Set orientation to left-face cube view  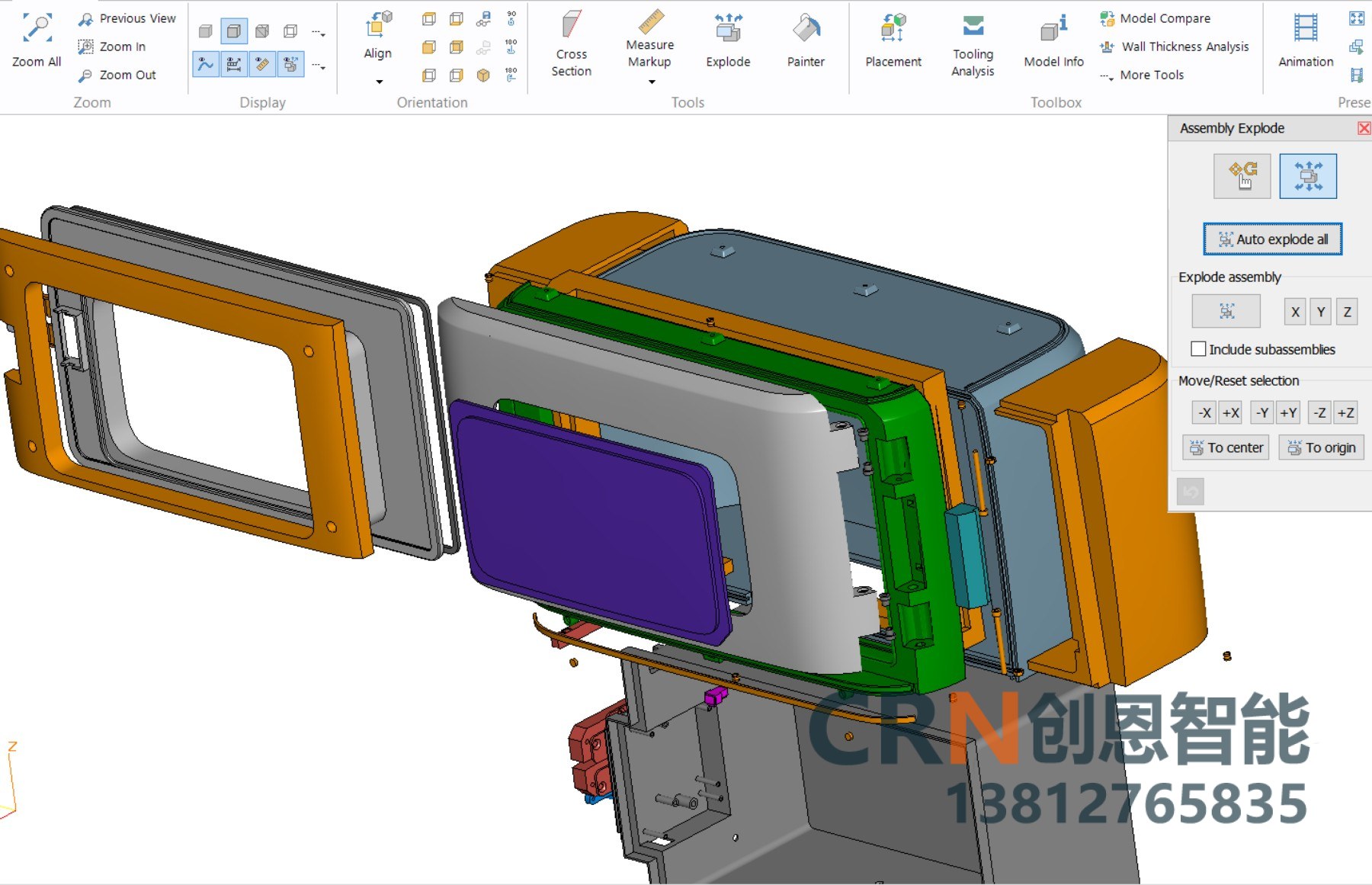coord(429,75)
